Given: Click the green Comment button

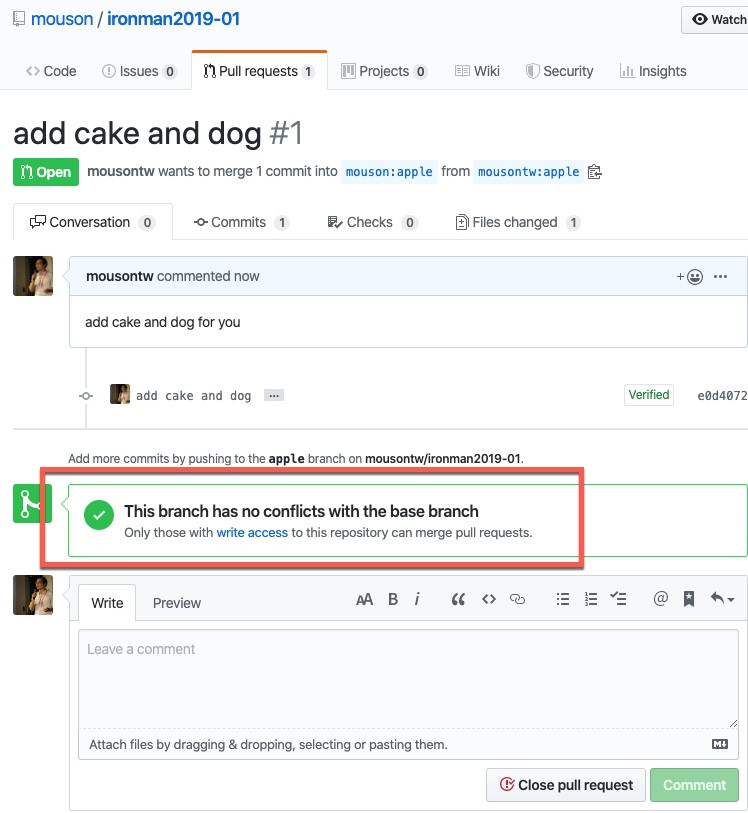Looking at the screenshot, I should click(x=695, y=785).
